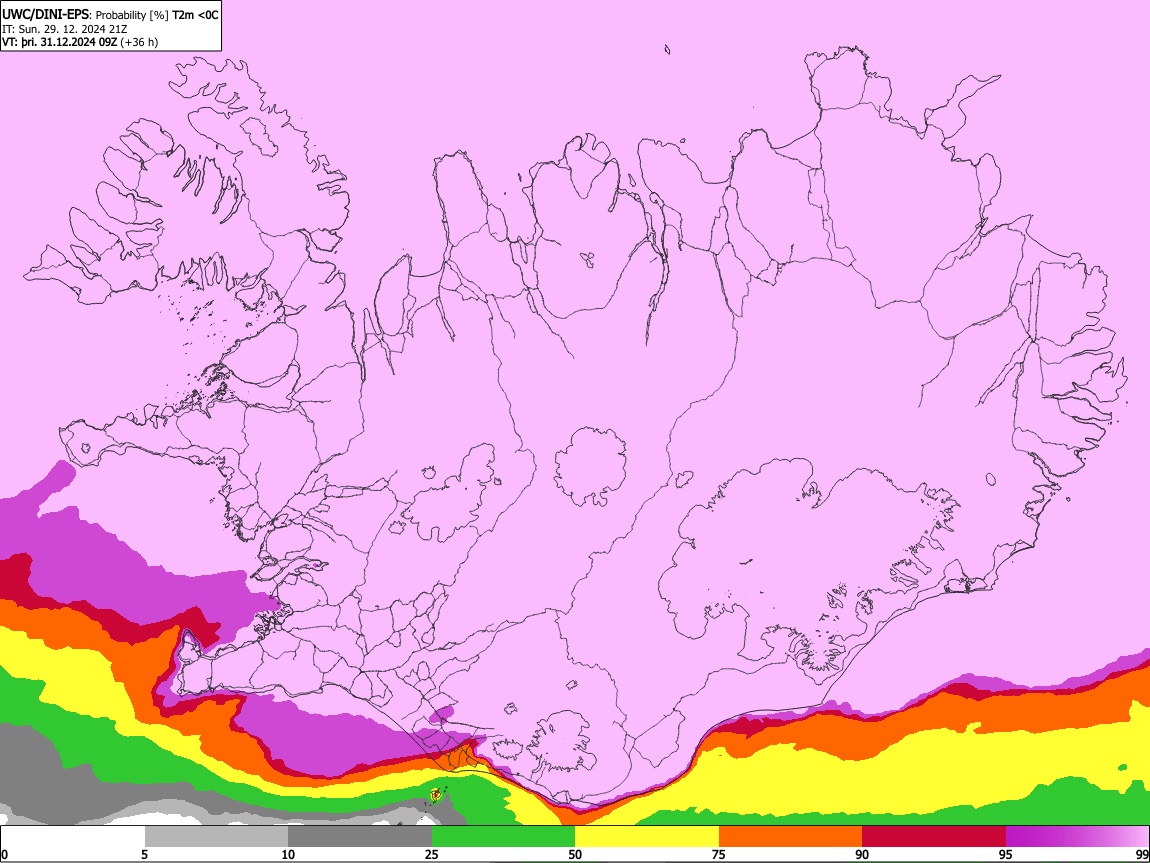Click the legend value '95'
This screenshot has width=1150, height=863.
(1006, 855)
